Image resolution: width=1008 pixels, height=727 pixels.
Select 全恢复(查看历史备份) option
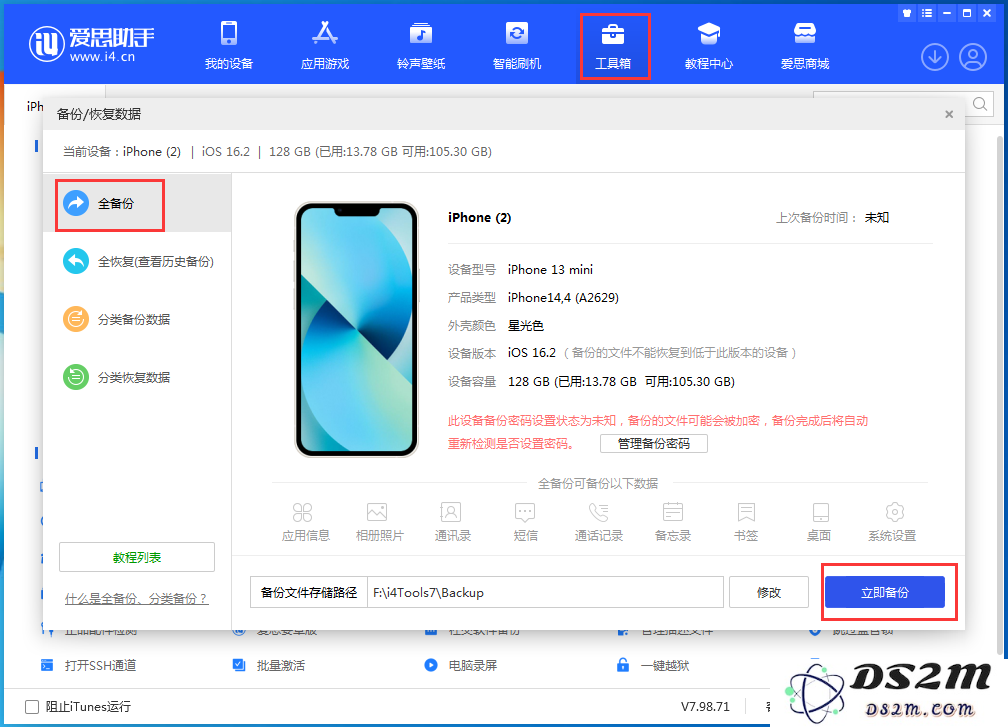pos(138,261)
